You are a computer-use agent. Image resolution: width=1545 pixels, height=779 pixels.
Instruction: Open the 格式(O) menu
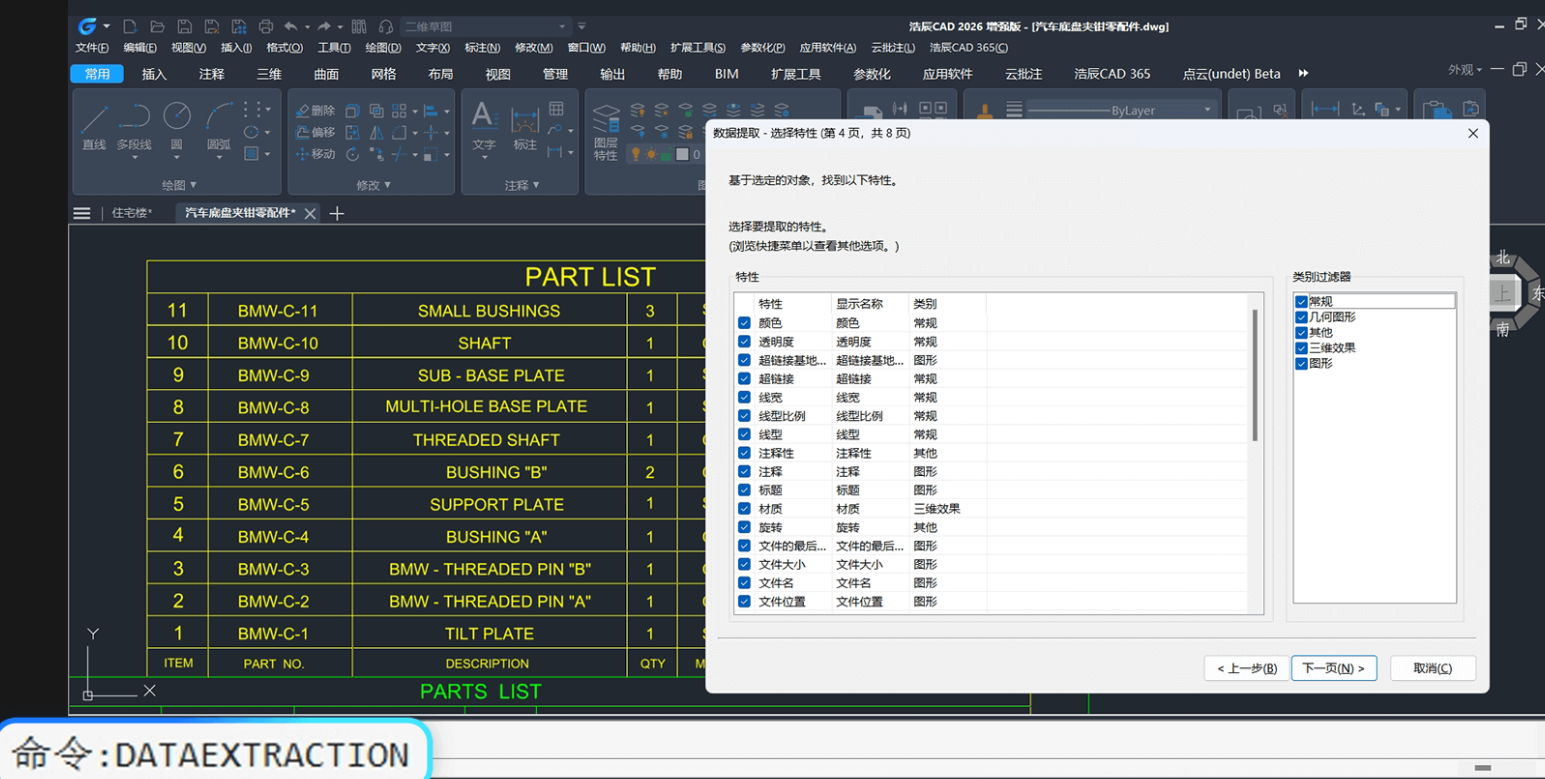point(284,48)
